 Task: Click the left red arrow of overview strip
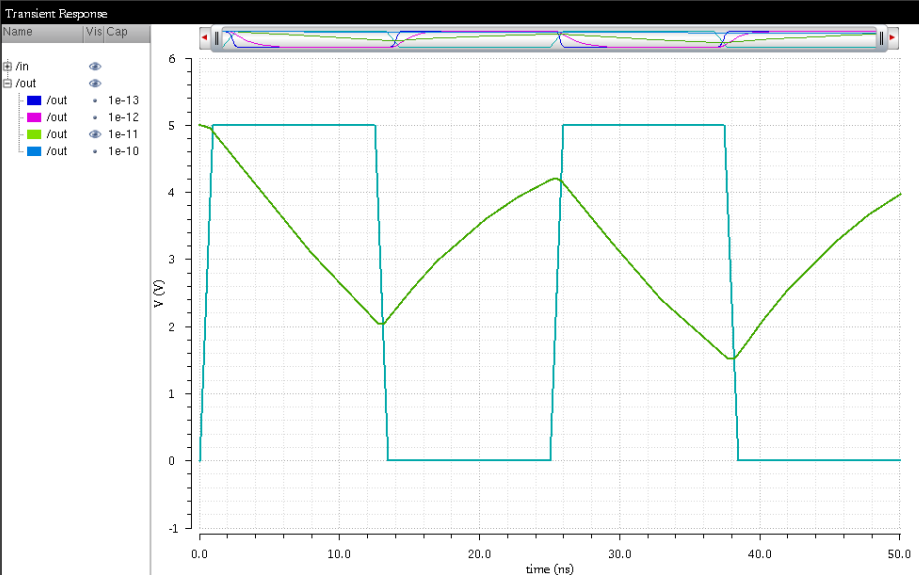[x=204, y=38]
